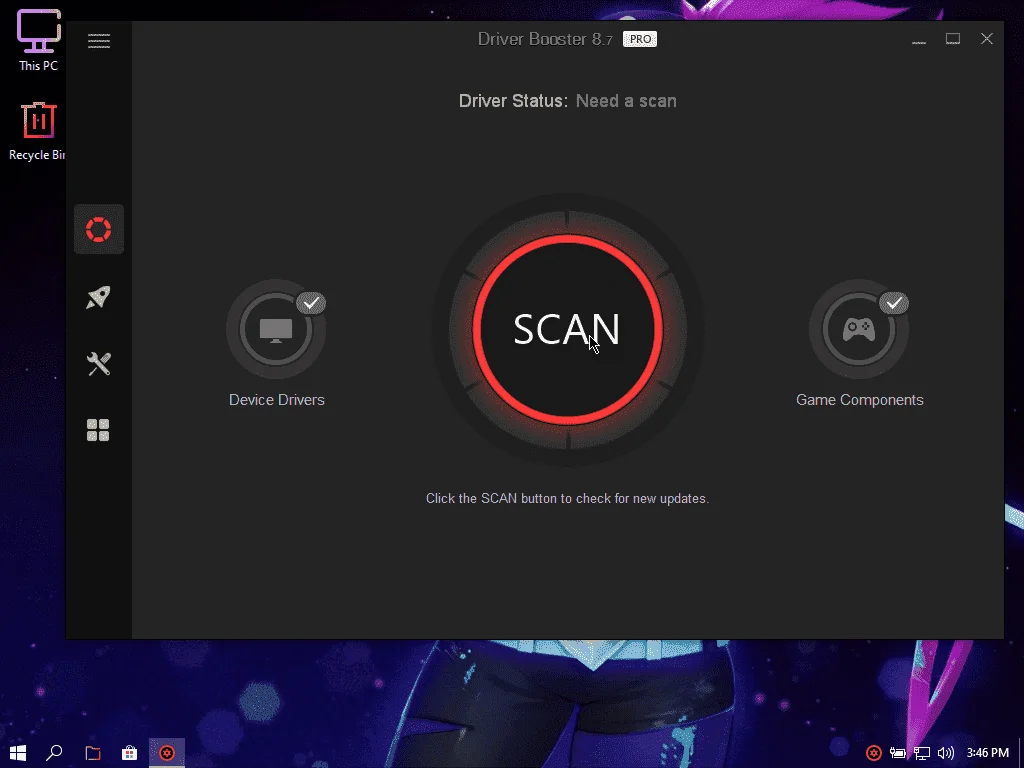This screenshot has width=1024, height=768.
Task: Toggle the Game Components checkmark
Action: pyautogui.click(x=894, y=303)
